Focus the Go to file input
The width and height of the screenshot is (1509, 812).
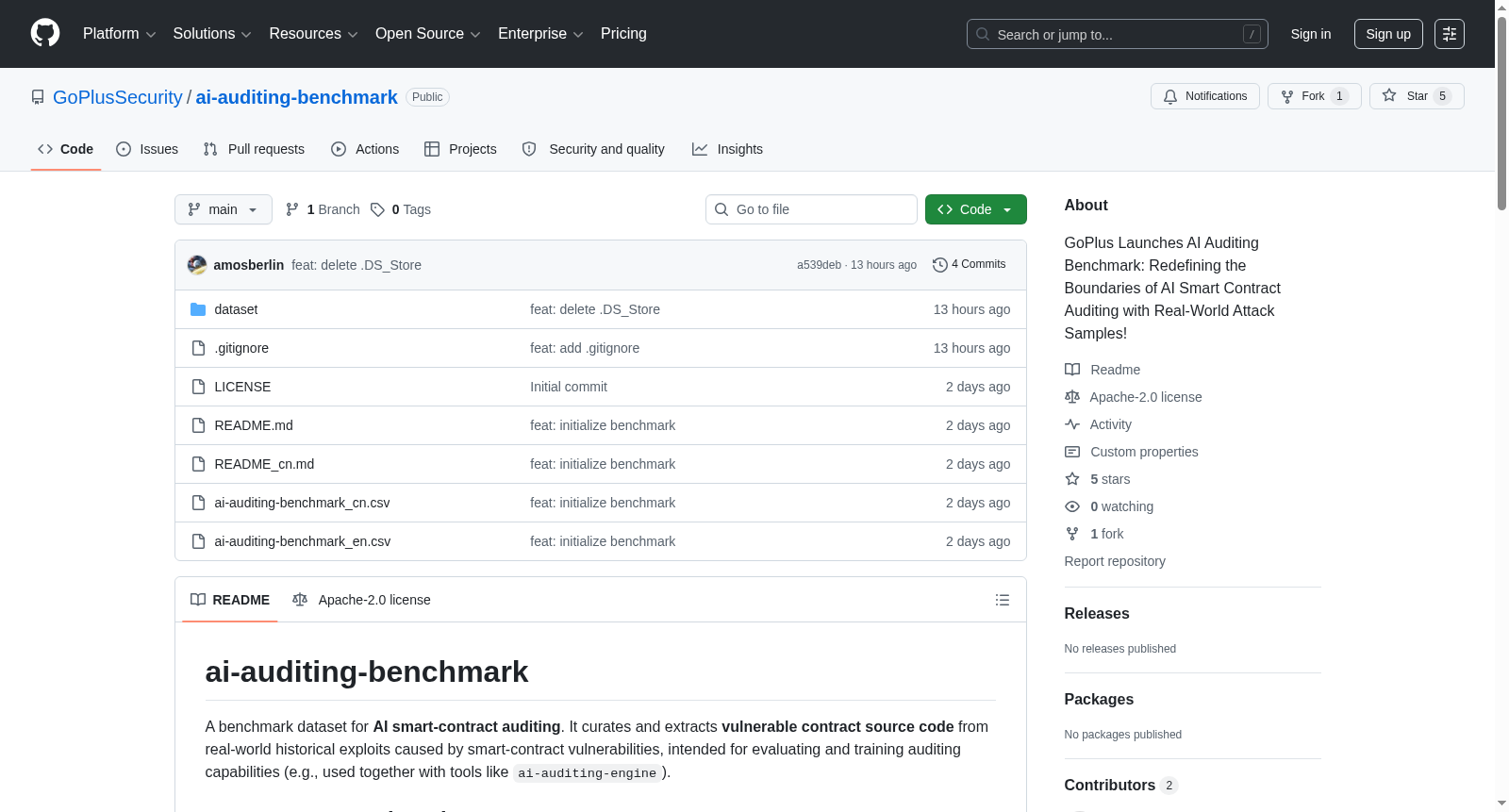coord(811,209)
